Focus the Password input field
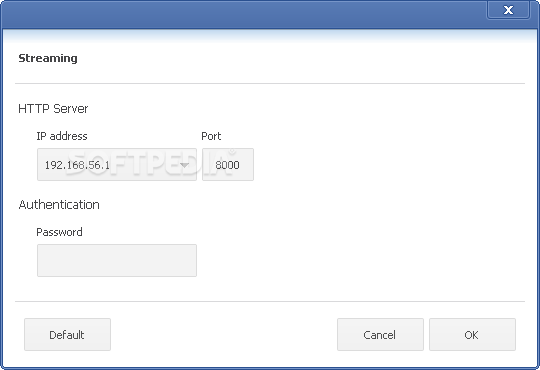 [x=117, y=260]
